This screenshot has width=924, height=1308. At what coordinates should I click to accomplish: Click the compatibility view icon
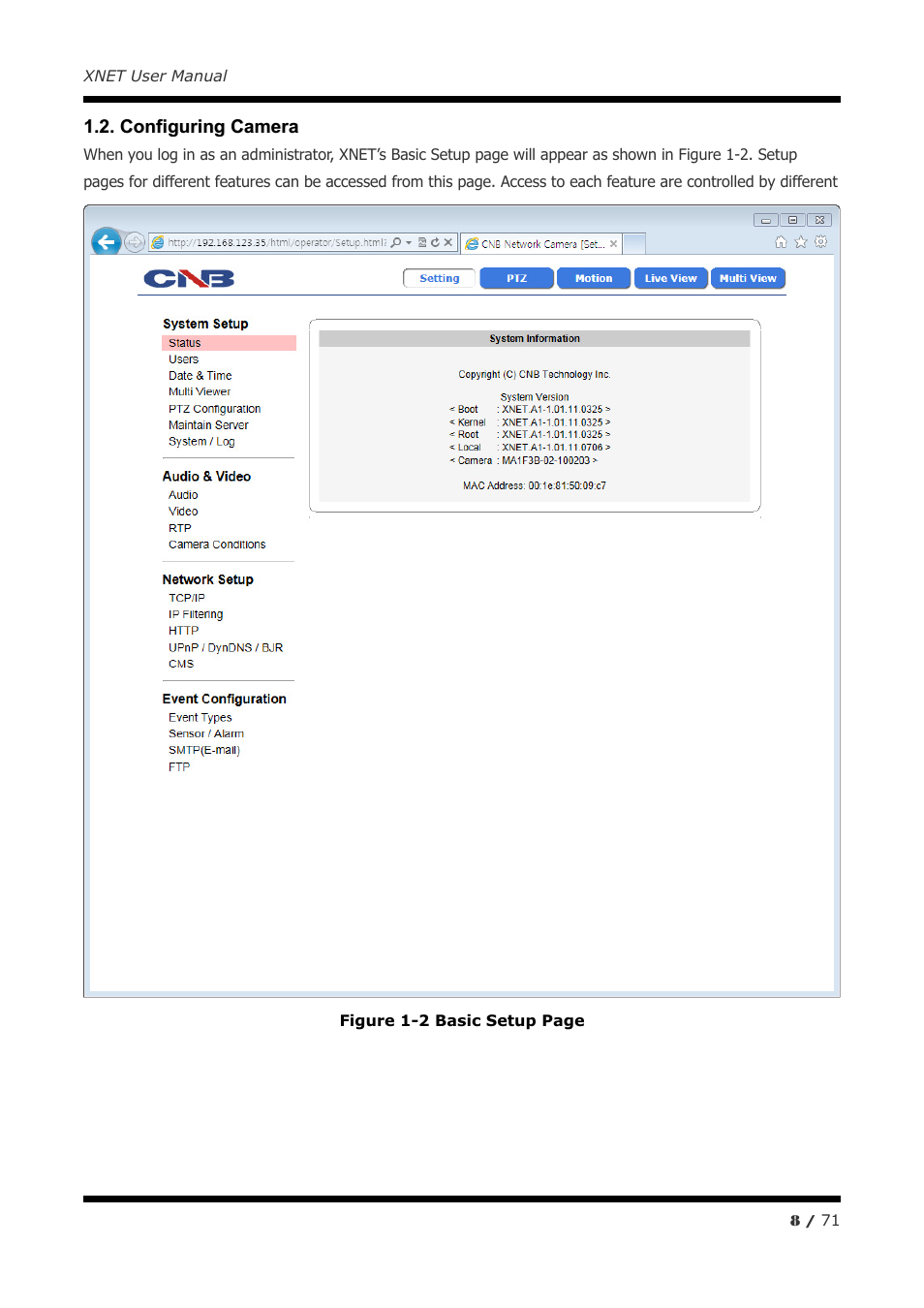point(422,242)
